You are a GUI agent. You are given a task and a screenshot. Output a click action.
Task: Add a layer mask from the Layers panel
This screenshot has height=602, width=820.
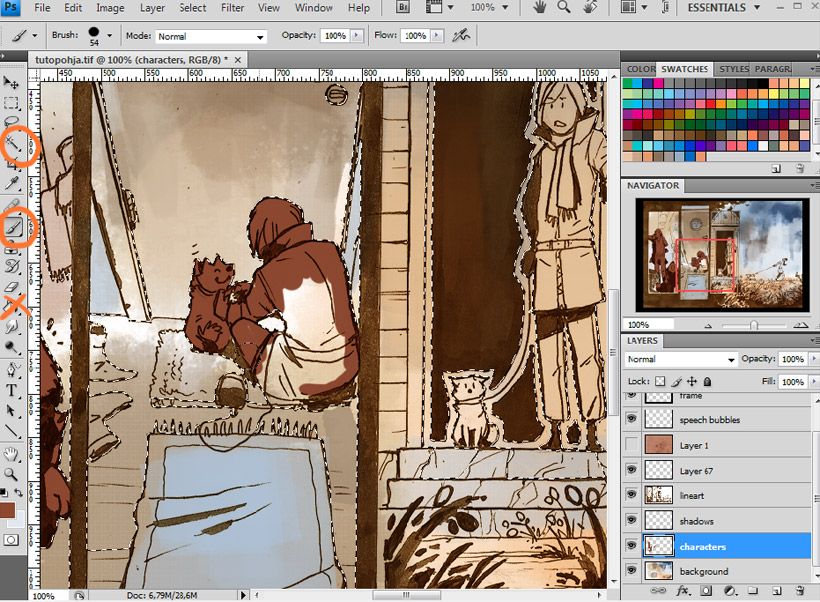708,591
